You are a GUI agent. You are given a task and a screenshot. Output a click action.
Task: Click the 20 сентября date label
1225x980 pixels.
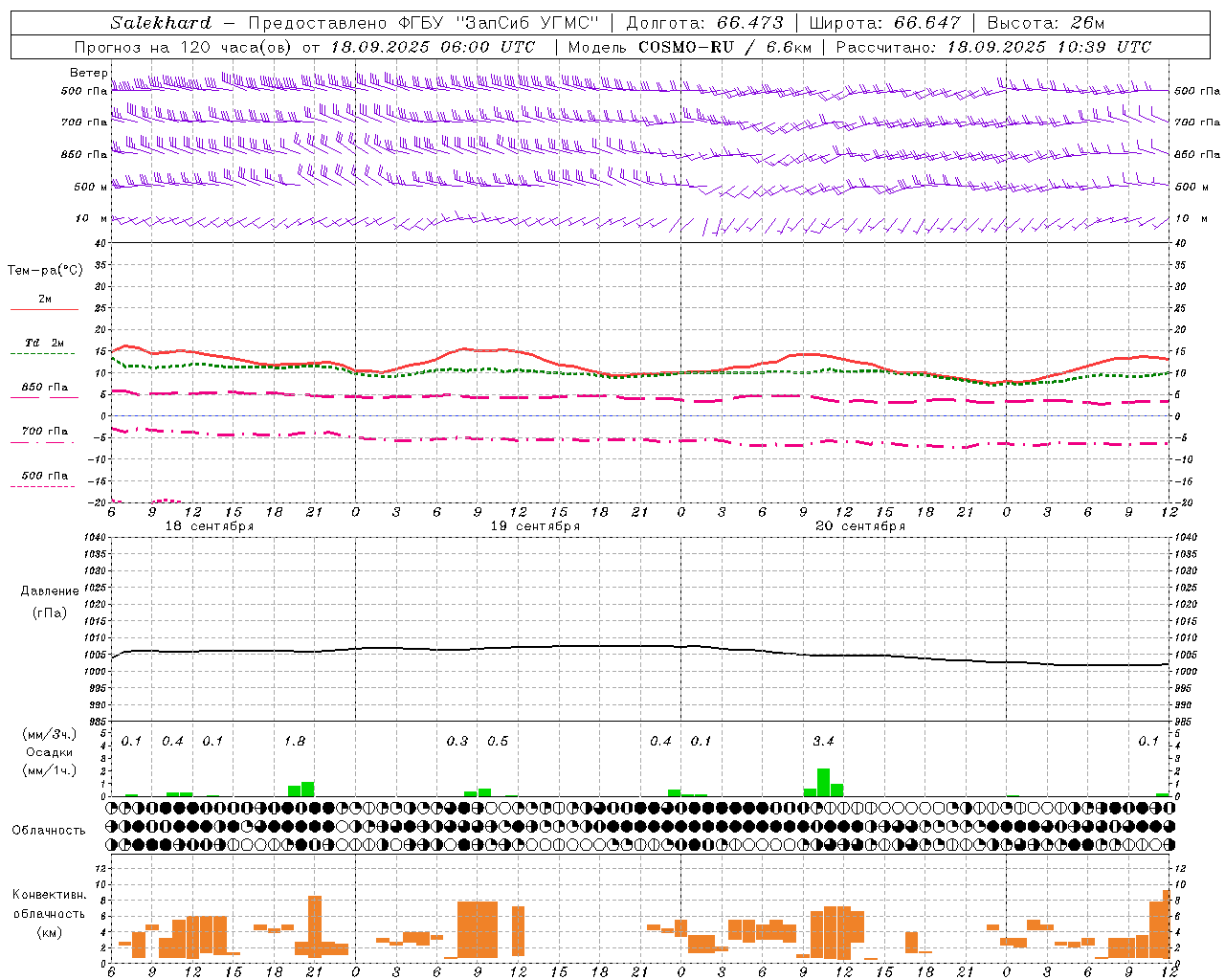click(860, 526)
